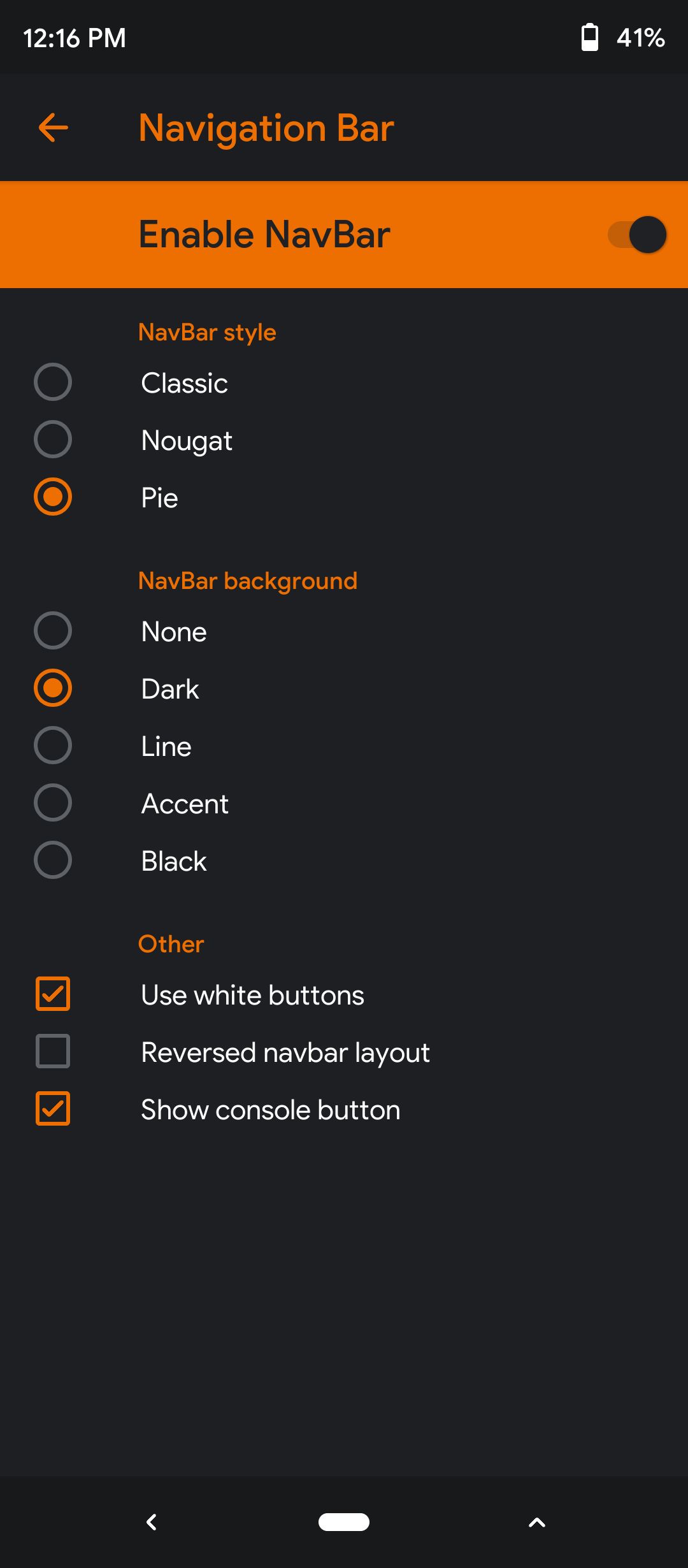This screenshot has height=1568, width=688.
Task: Tap the battery icon in status bar
Action: (x=590, y=37)
